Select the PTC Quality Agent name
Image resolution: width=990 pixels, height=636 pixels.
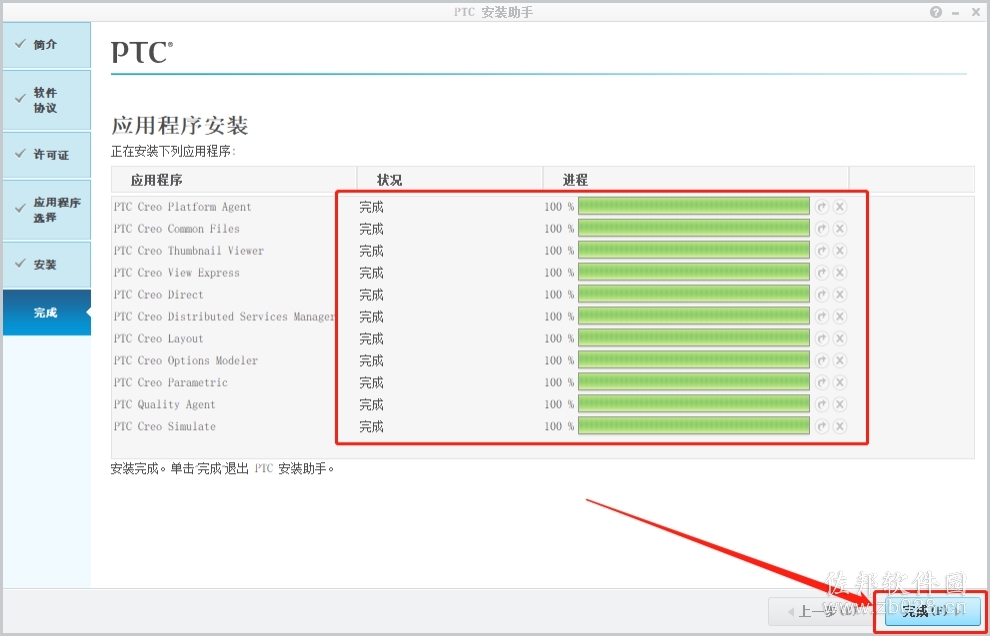[x=165, y=404]
